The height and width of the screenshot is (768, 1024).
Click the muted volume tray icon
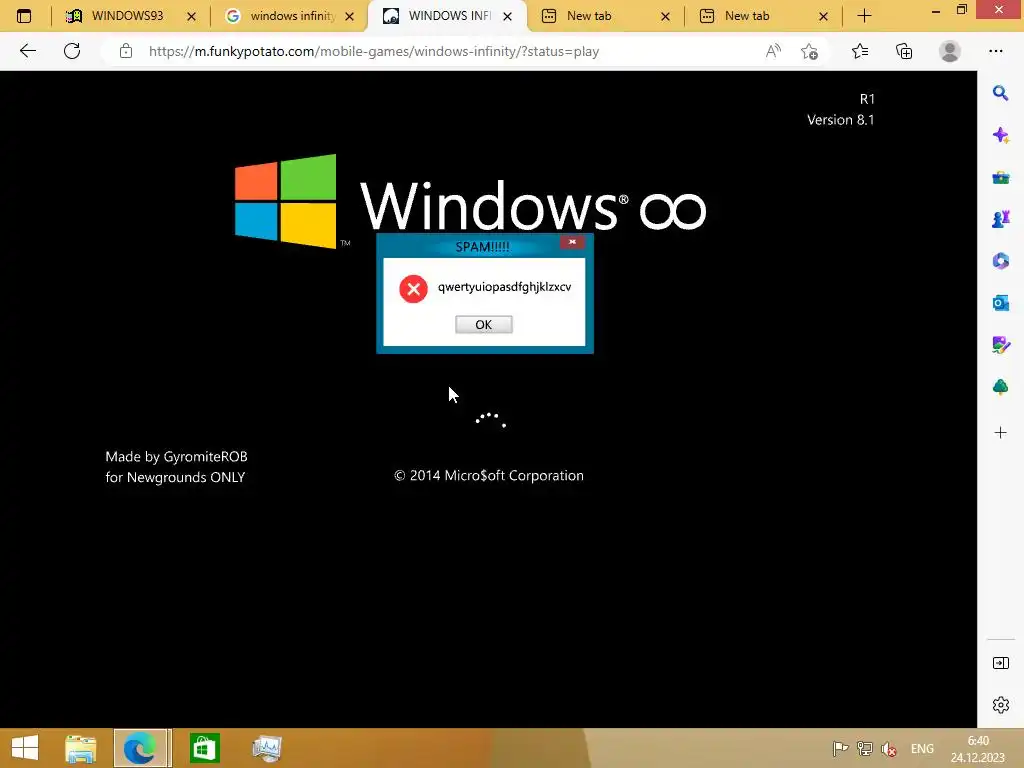click(889, 749)
